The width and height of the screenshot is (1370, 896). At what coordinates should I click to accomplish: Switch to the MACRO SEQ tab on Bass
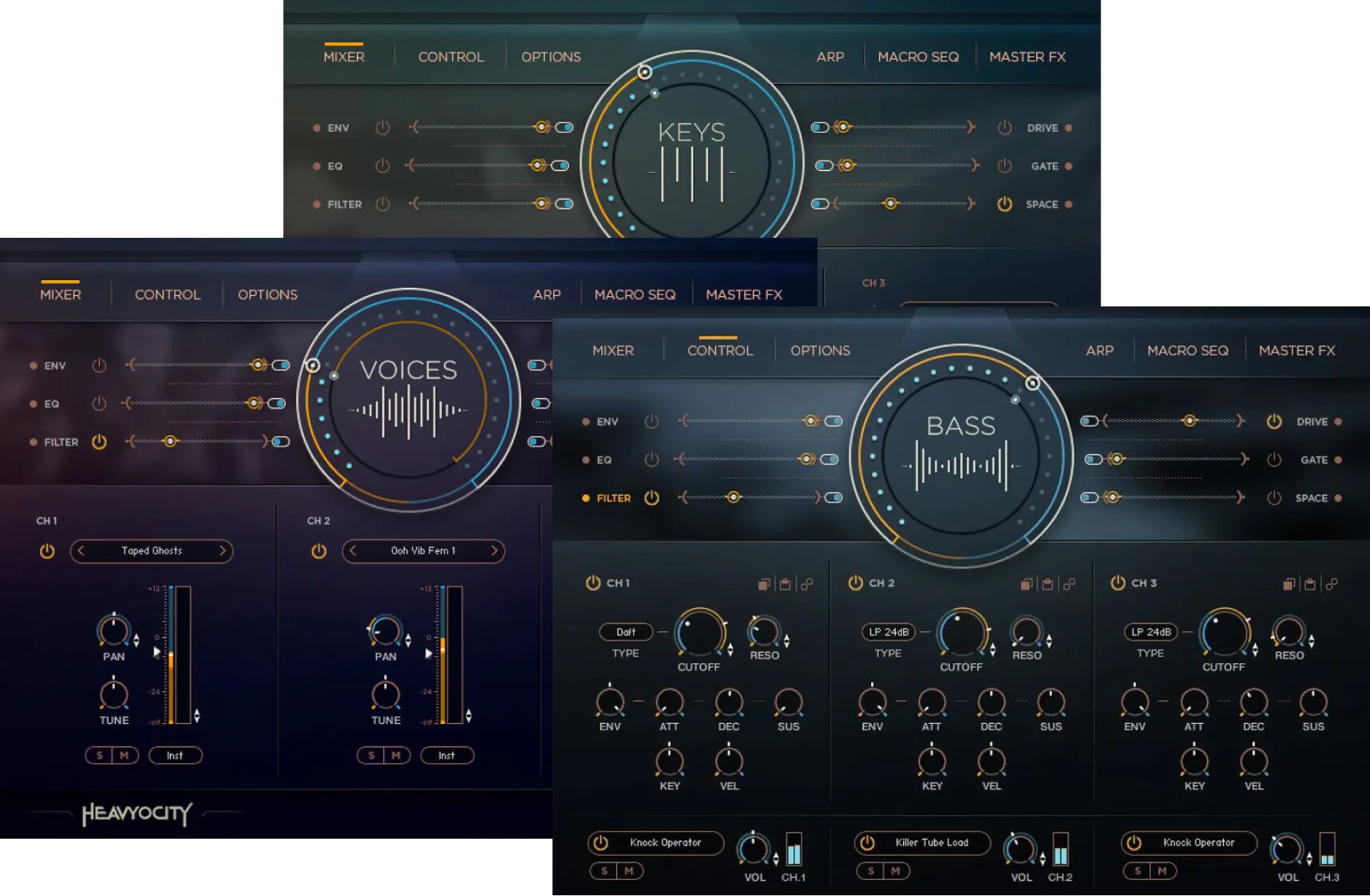(1188, 350)
